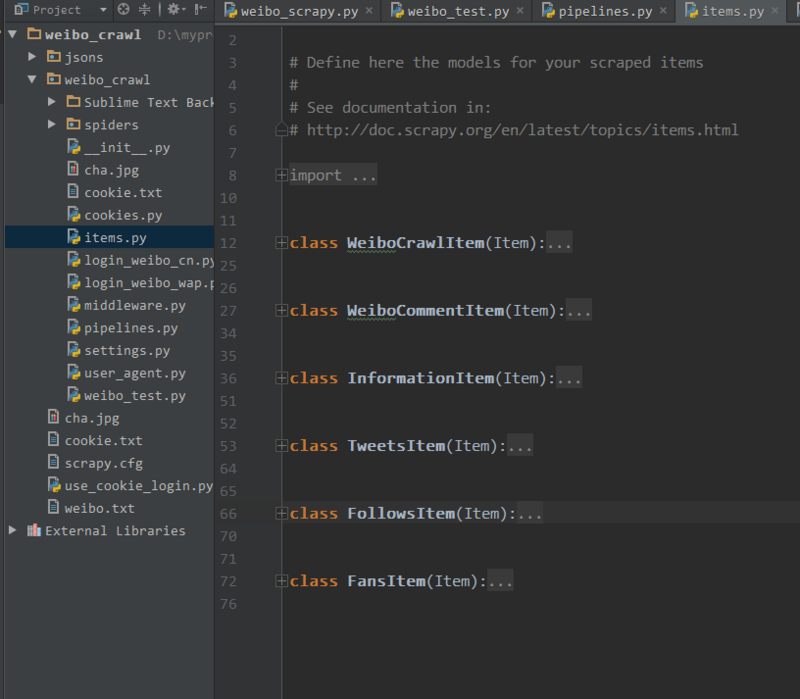Select weibo_test.py in project tree
This screenshot has width=800, height=699.
click(135, 396)
